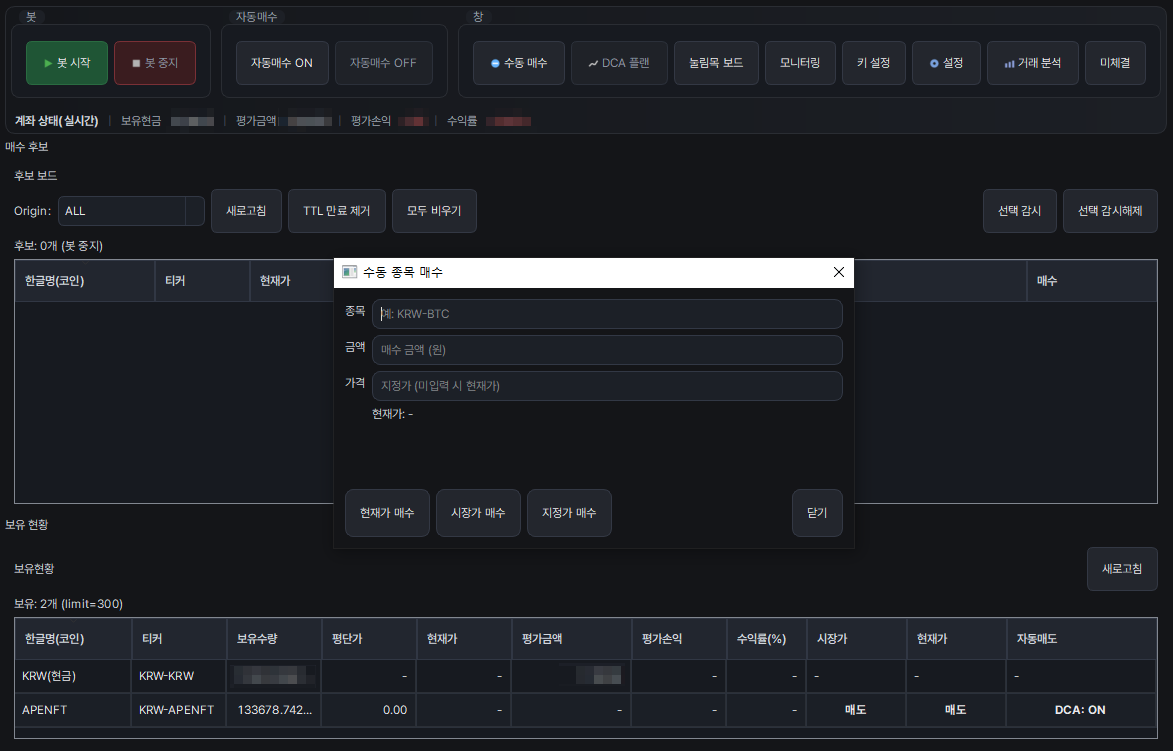Screen dimensions: 1173x751
Task: Stop the bot using the stop icon
Action: click(x=154, y=61)
